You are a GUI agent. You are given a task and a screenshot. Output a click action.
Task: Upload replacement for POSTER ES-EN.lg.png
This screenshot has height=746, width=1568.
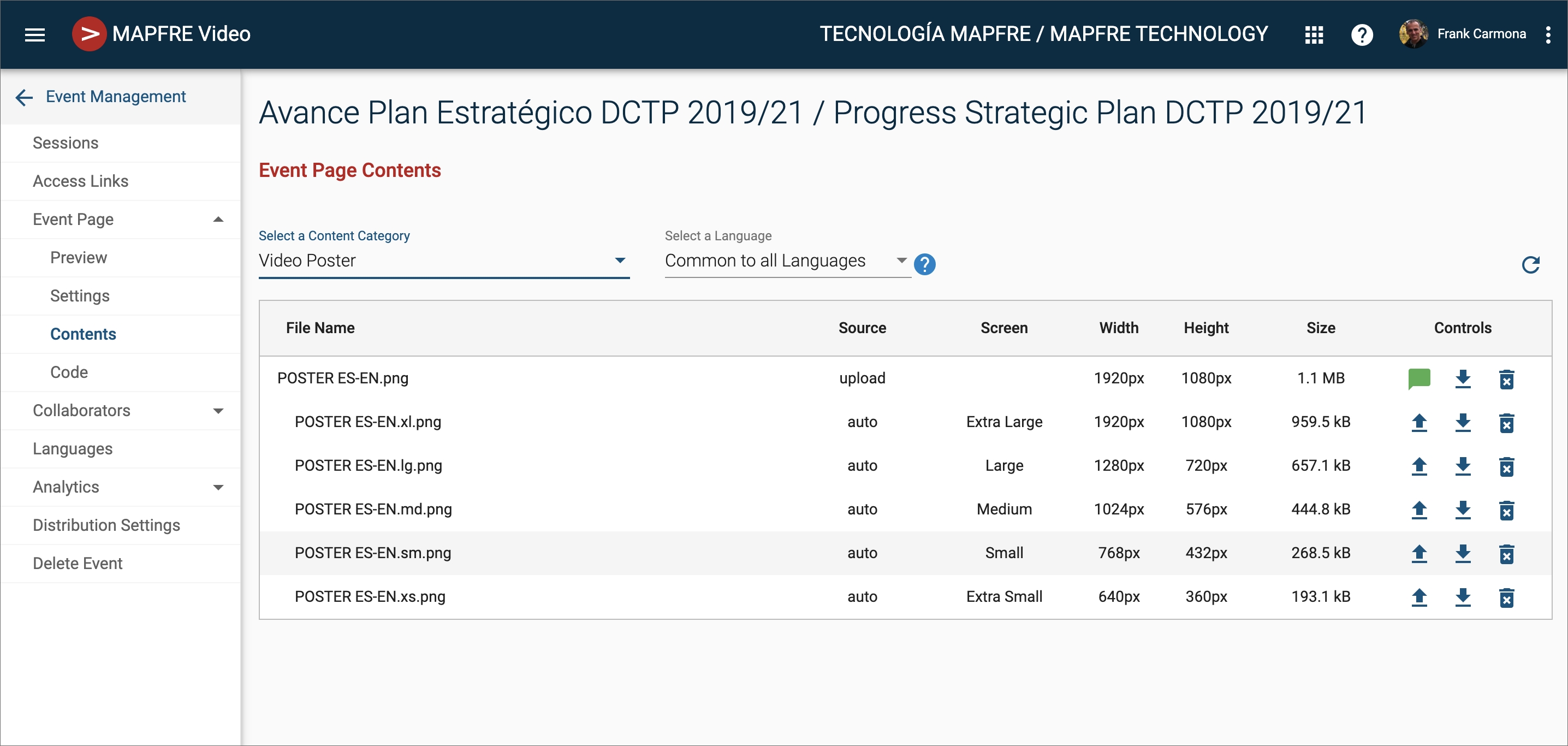(1419, 466)
